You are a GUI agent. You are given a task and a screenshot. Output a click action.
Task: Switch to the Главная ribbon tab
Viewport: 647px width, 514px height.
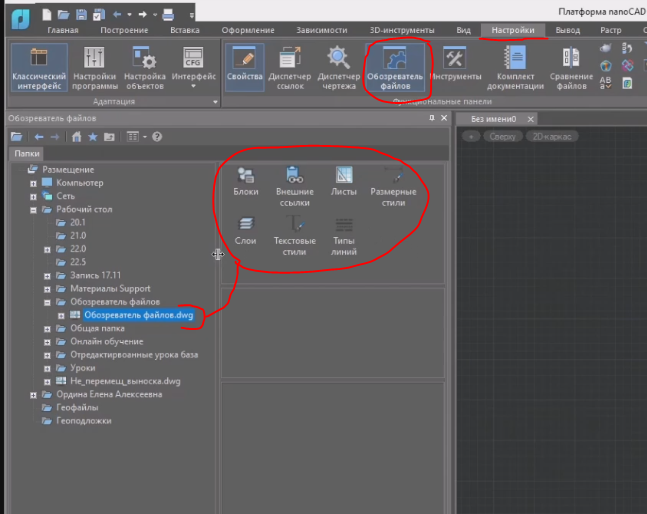click(x=63, y=30)
